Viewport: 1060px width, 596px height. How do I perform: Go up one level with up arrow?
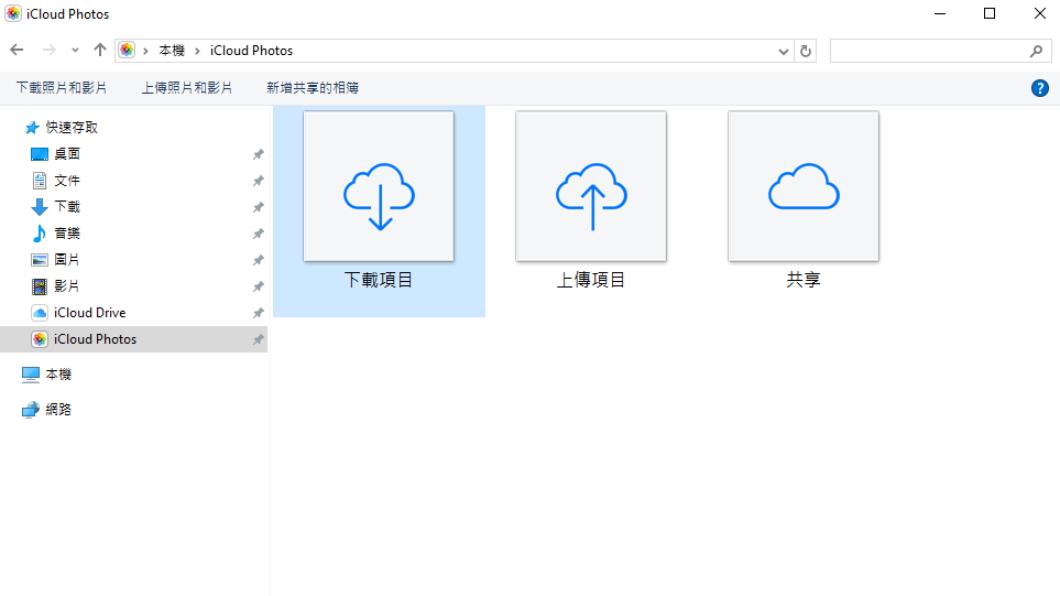[100, 50]
